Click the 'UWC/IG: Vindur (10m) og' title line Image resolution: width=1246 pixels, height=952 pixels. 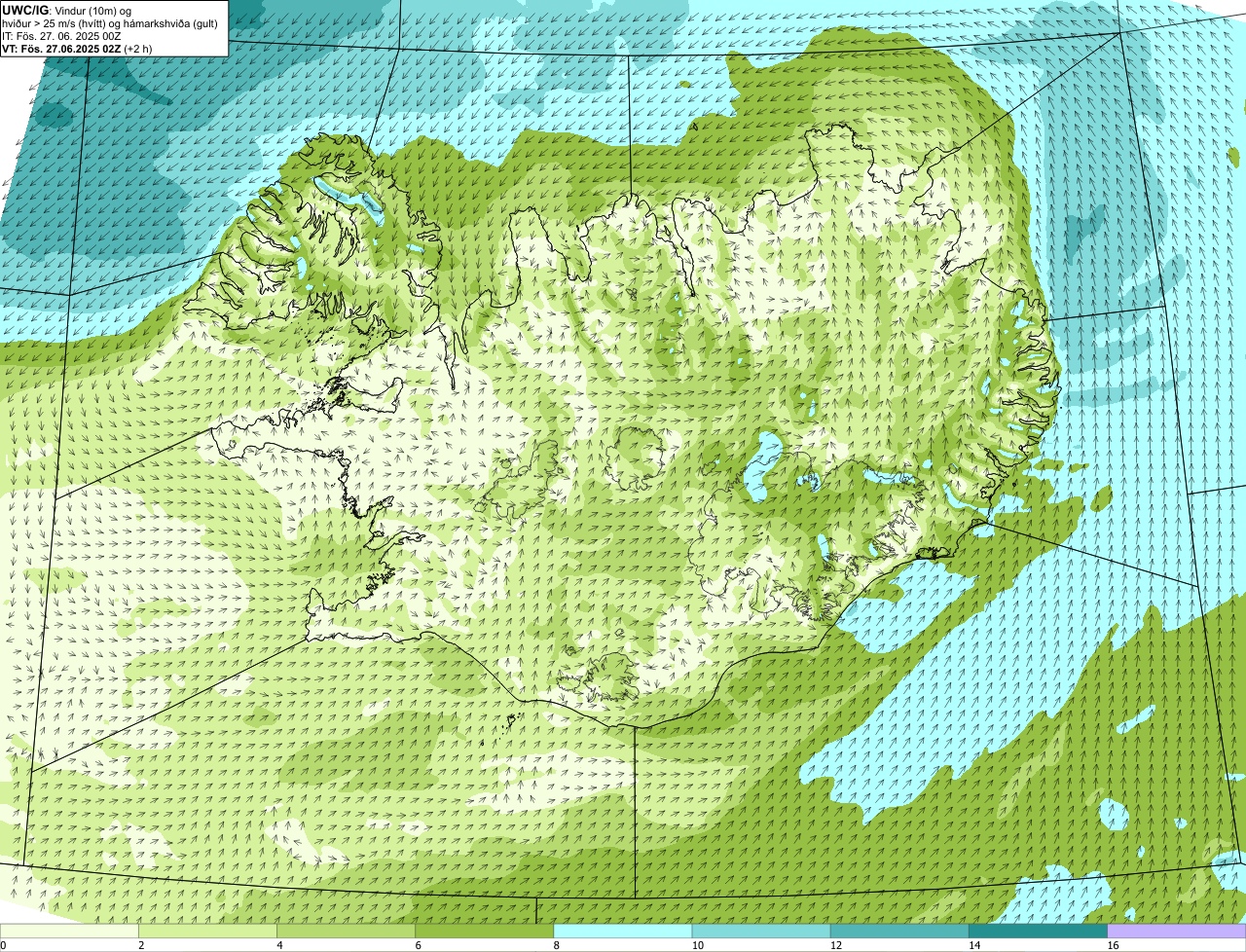67,10
